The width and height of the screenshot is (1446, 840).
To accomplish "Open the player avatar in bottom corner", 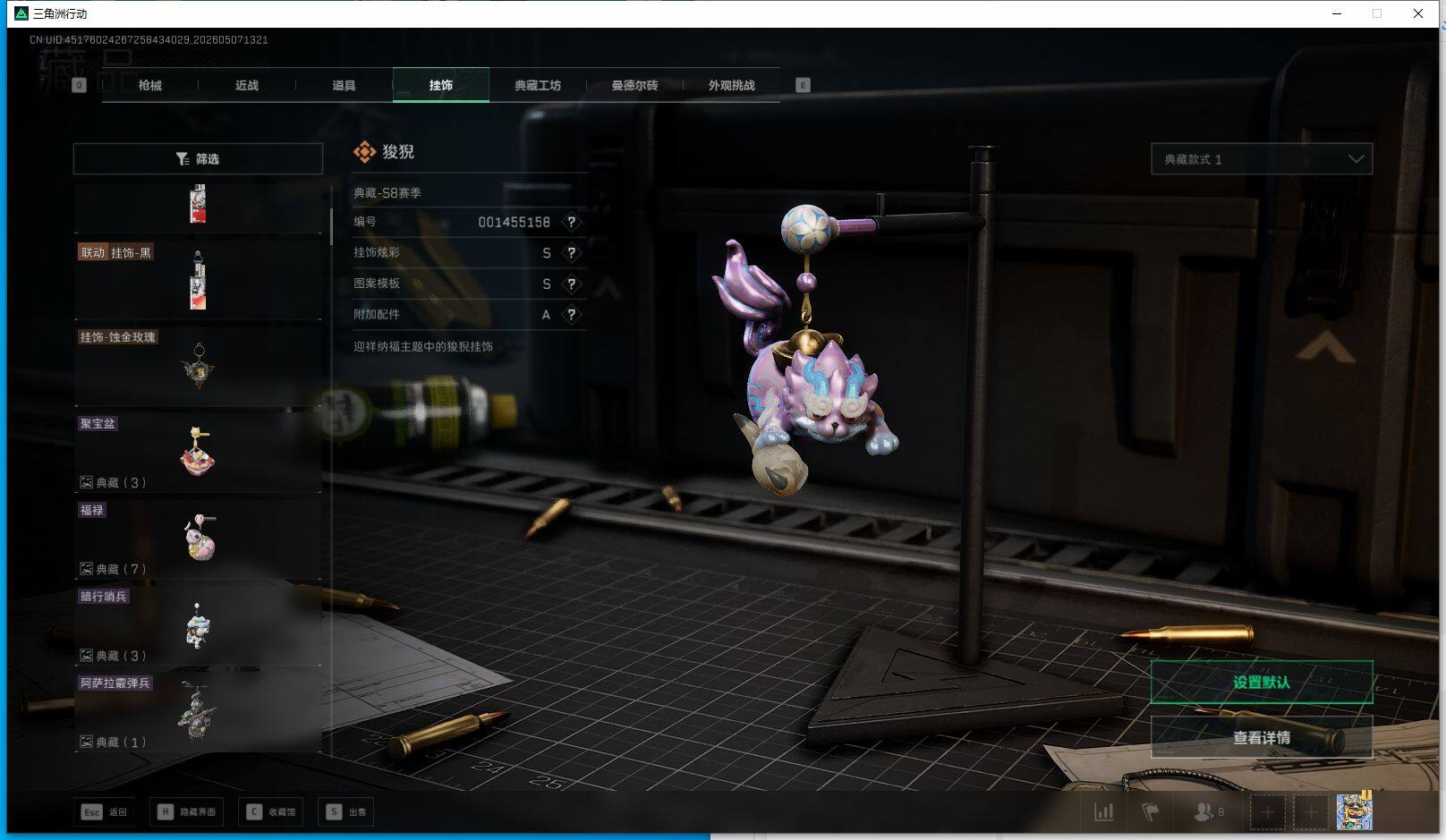I will coord(1355,811).
